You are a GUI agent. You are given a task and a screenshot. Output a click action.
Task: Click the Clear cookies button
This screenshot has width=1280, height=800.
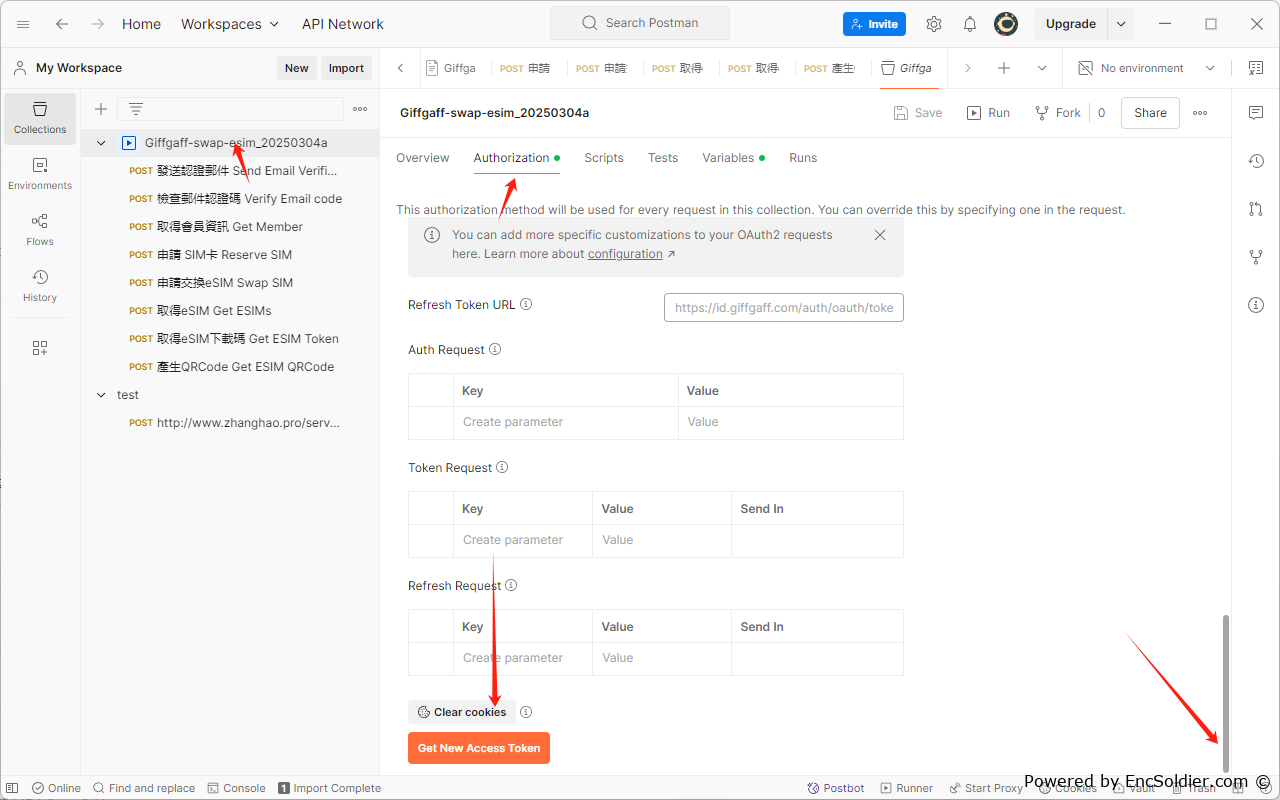pyautogui.click(x=462, y=712)
